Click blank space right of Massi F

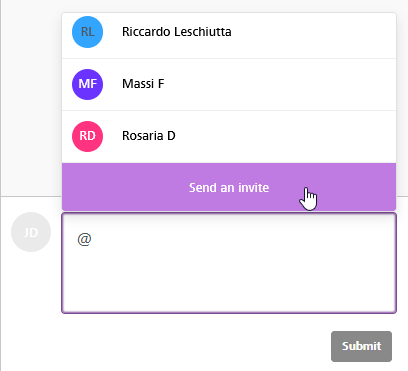(x=280, y=84)
